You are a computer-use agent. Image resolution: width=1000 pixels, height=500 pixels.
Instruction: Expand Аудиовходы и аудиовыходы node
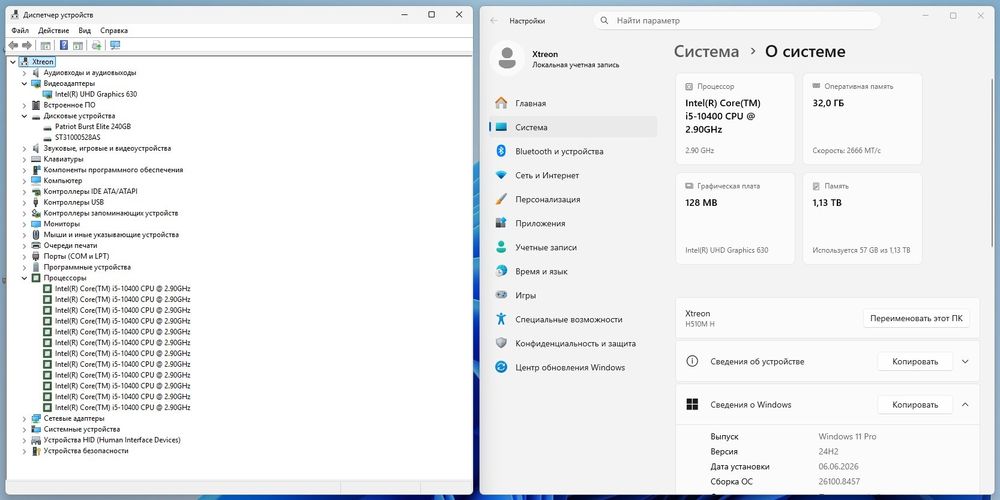tap(25, 73)
